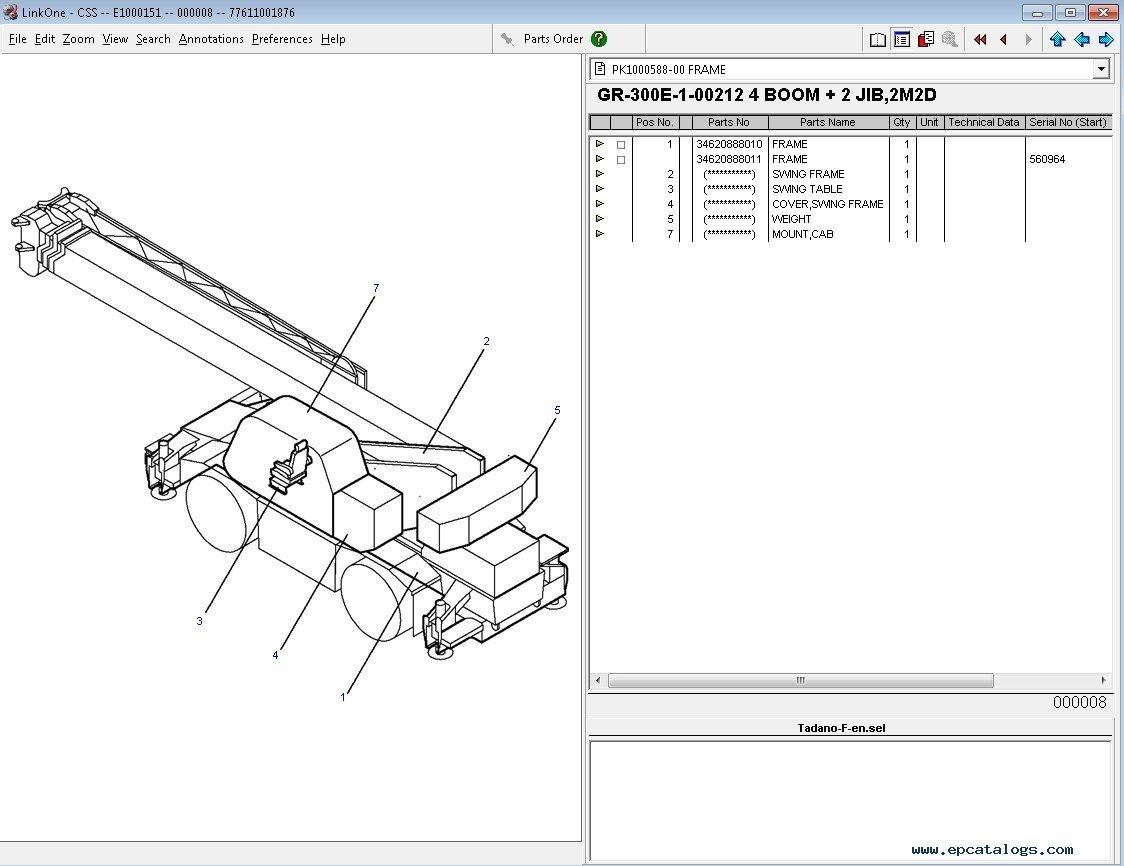Click the blue up arrow icon
1124x866 pixels.
1057,39
